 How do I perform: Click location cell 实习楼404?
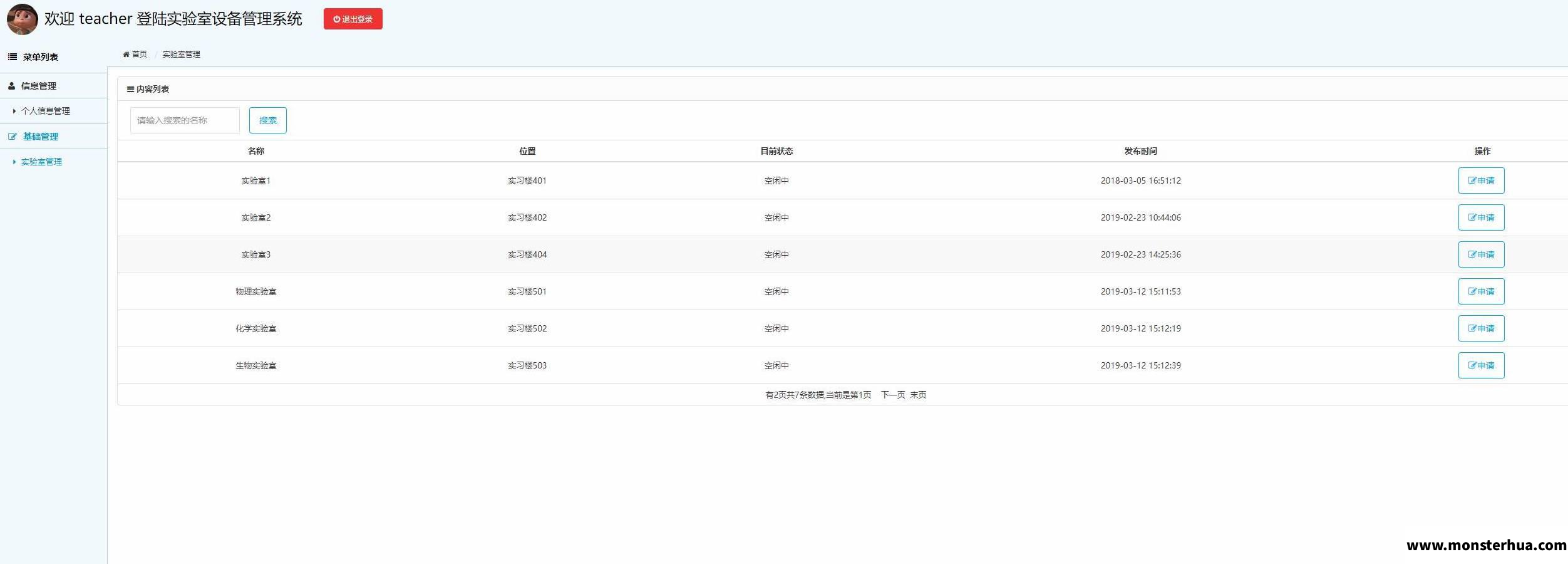click(527, 254)
